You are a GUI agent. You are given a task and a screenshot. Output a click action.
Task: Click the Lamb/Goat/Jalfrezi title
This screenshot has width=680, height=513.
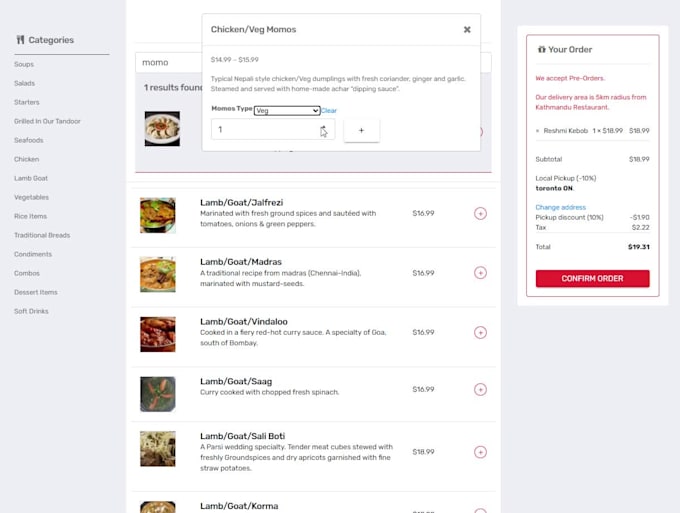click(242, 203)
